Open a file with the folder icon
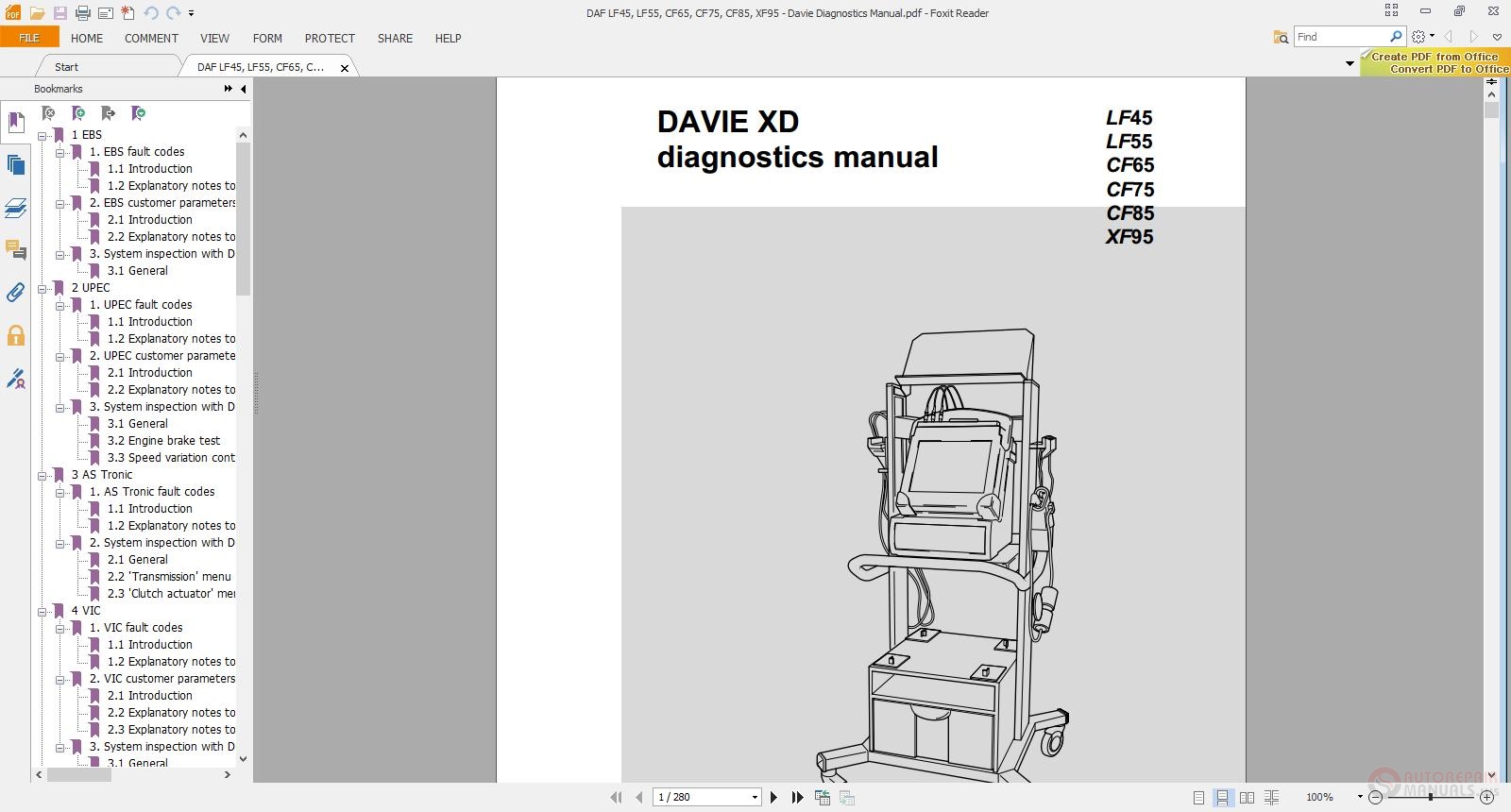 pyautogui.click(x=37, y=13)
